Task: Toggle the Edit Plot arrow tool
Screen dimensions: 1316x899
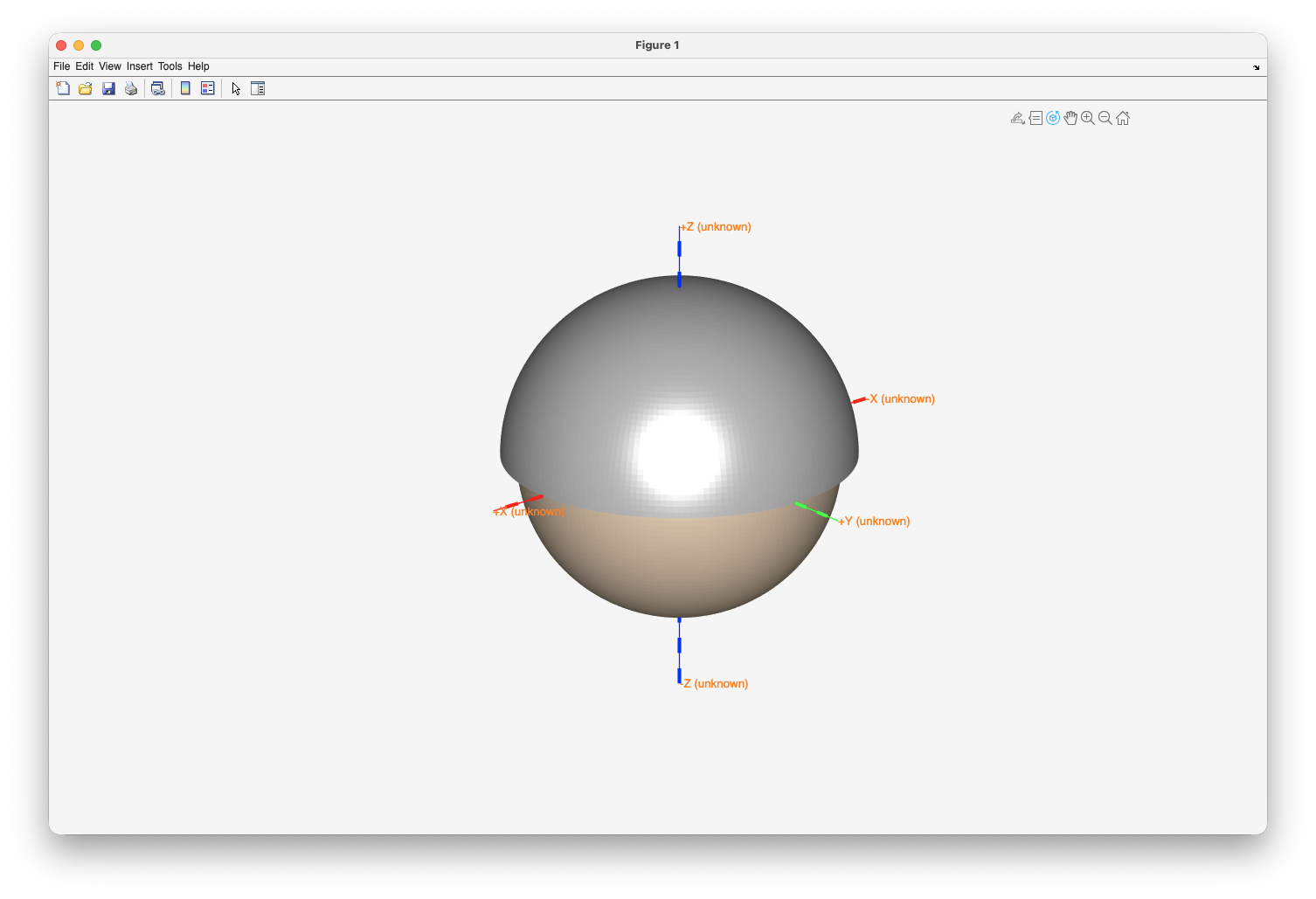Action: coord(236,88)
